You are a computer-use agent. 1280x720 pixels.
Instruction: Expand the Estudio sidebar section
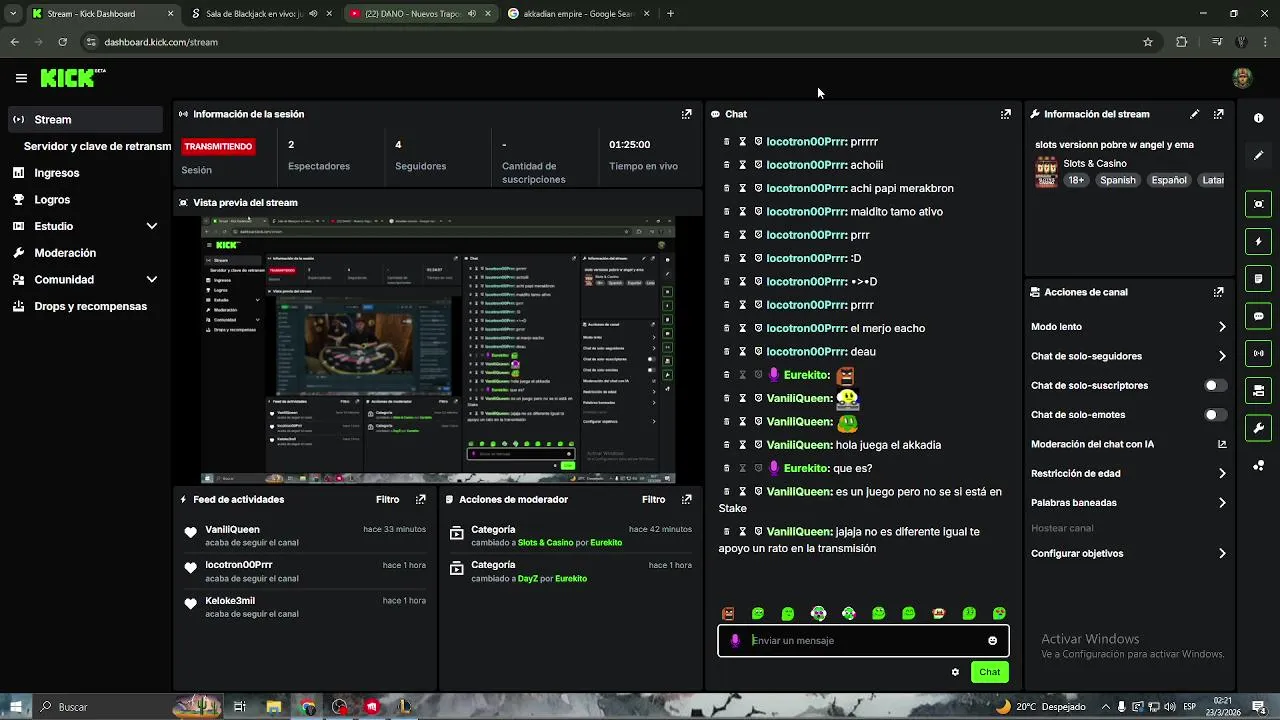[x=152, y=226]
